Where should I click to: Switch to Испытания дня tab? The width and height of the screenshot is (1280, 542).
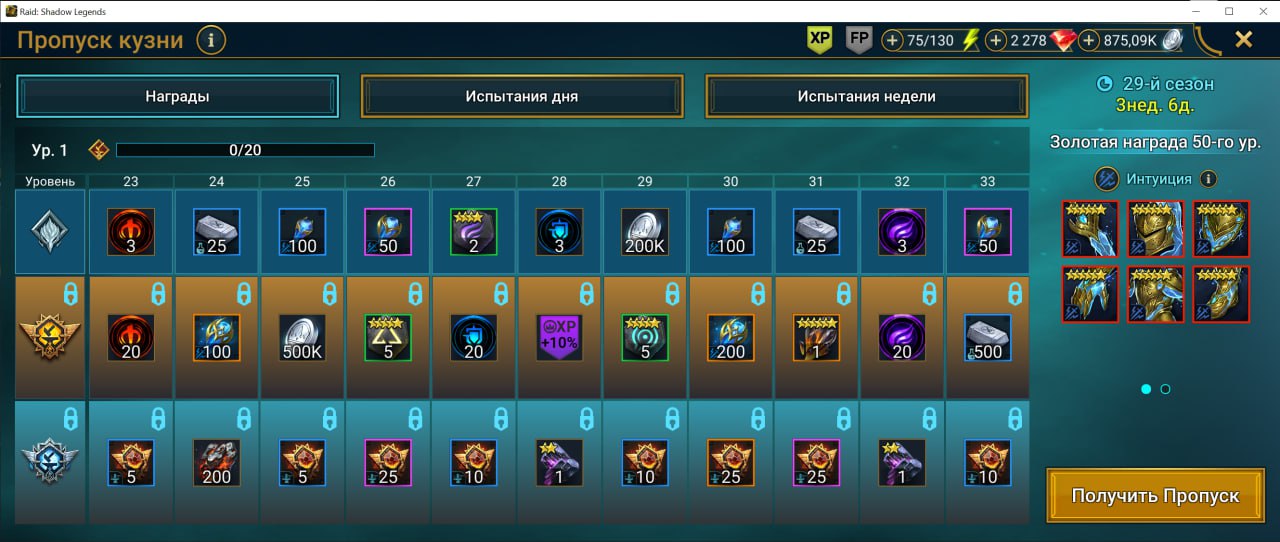point(522,97)
